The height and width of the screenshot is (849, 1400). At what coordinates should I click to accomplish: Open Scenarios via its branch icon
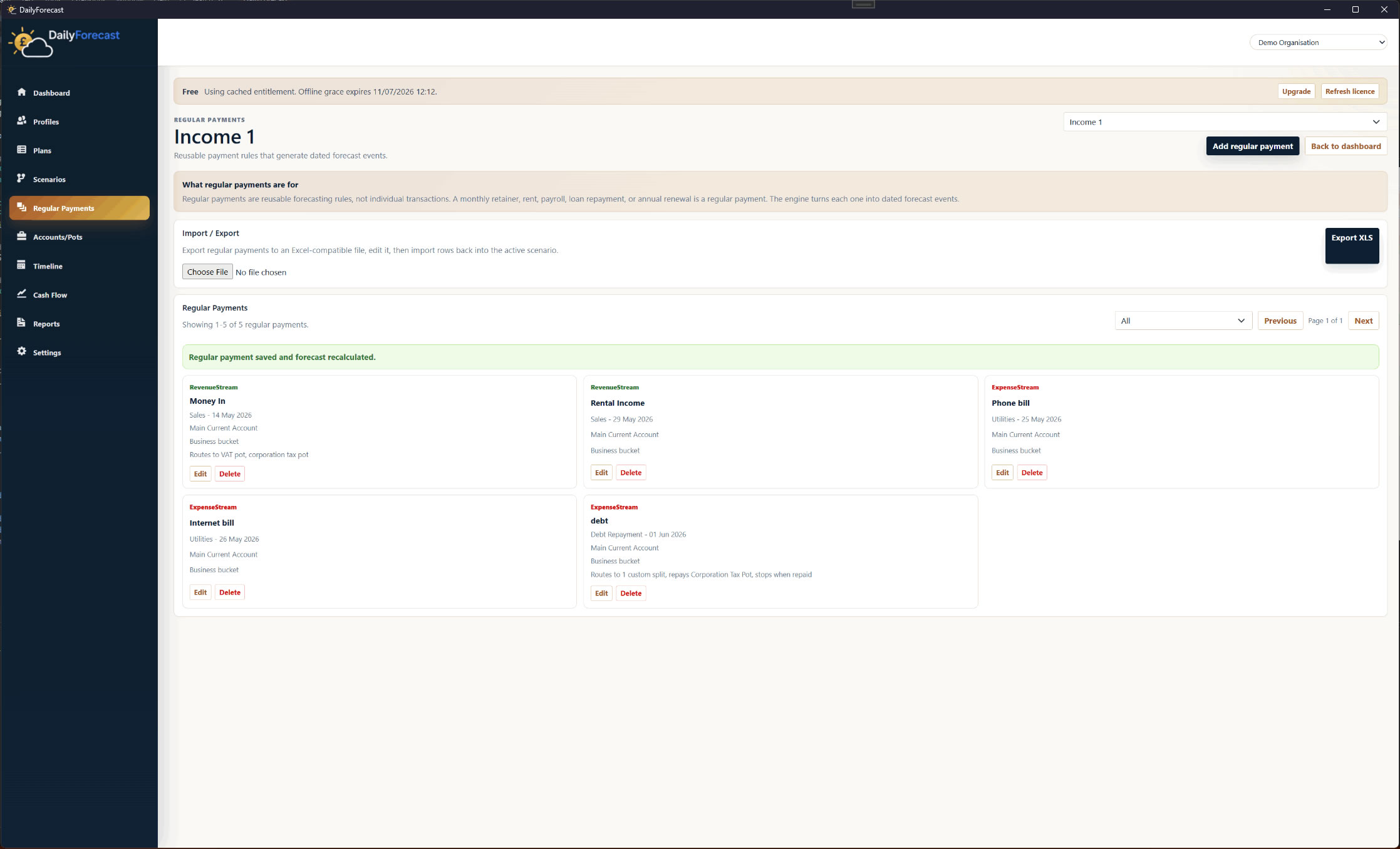(x=22, y=178)
